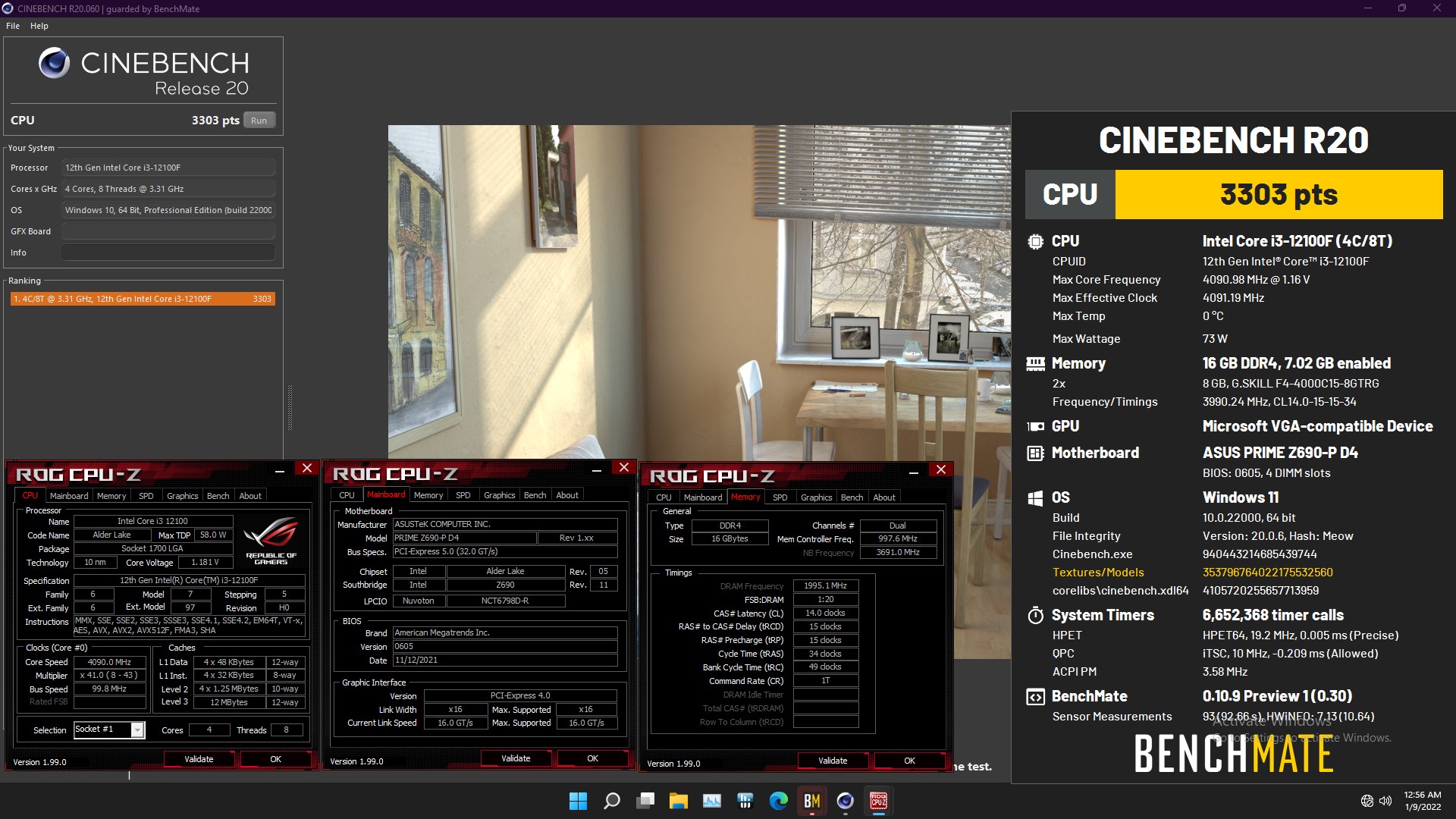Open the Help menu in Cinebench
1456x819 pixels.
coord(39,26)
